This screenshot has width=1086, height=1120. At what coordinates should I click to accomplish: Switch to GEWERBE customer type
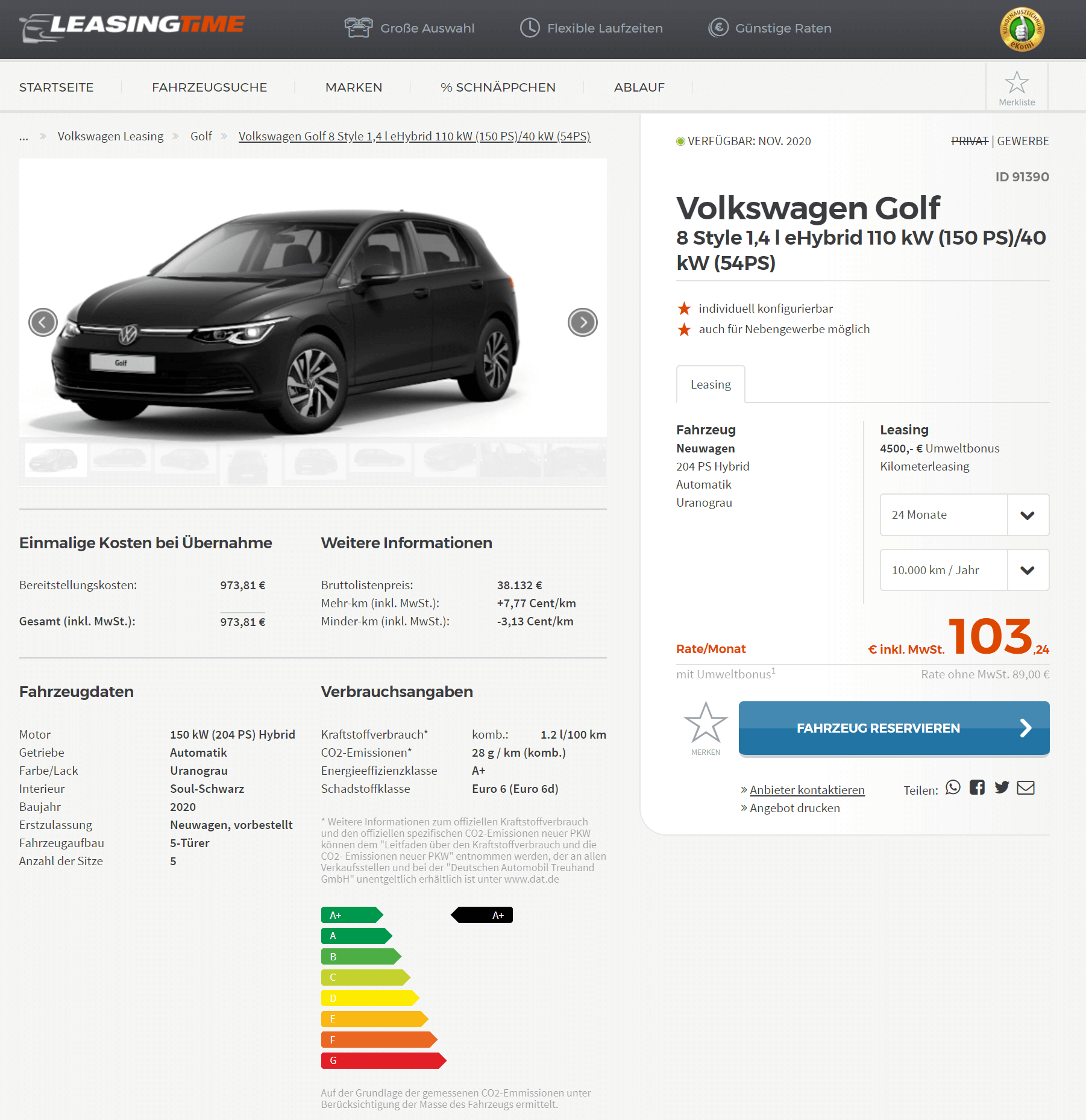tap(1023, 141)
